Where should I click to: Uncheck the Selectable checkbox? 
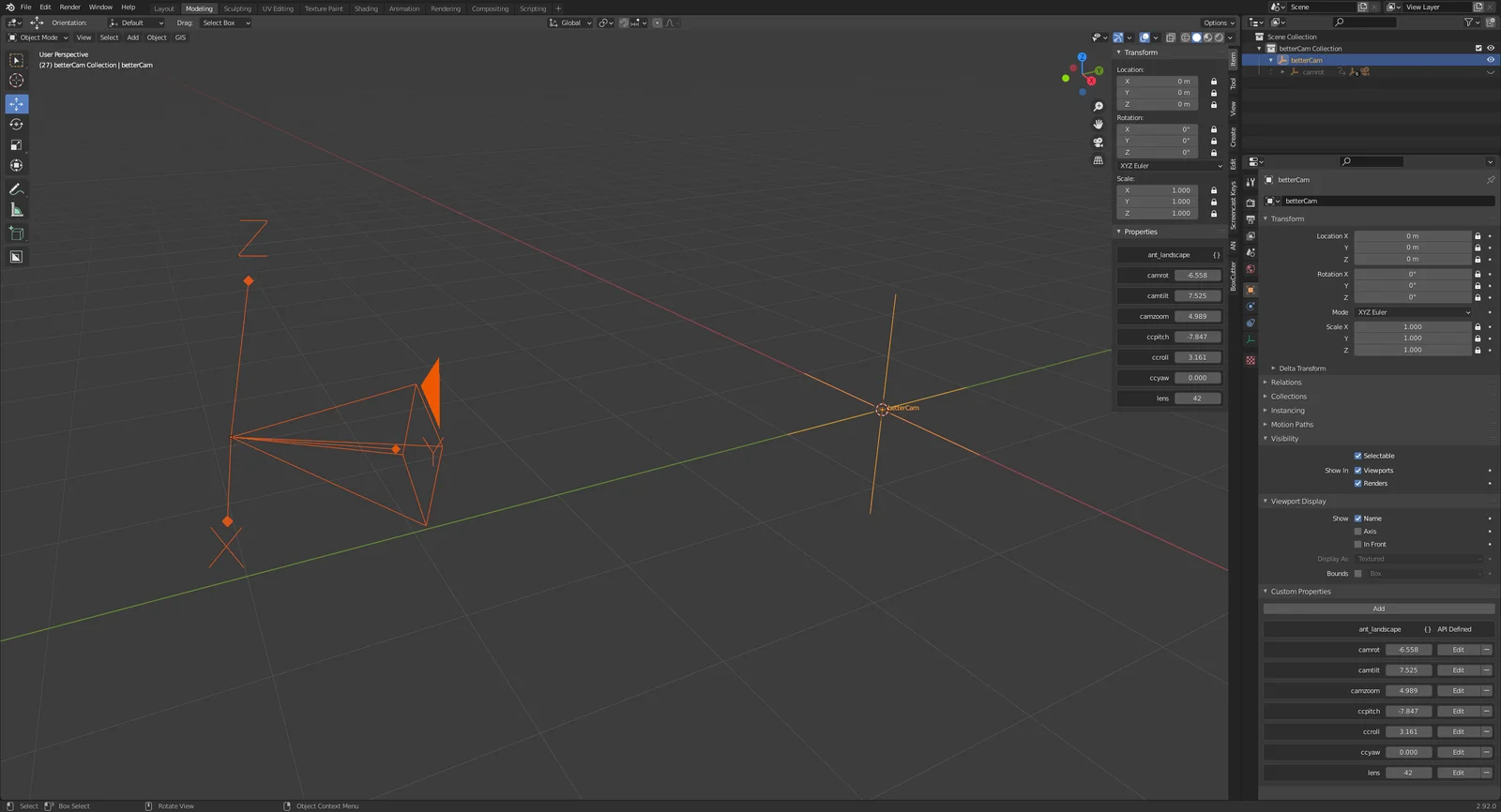[1357, 456]
